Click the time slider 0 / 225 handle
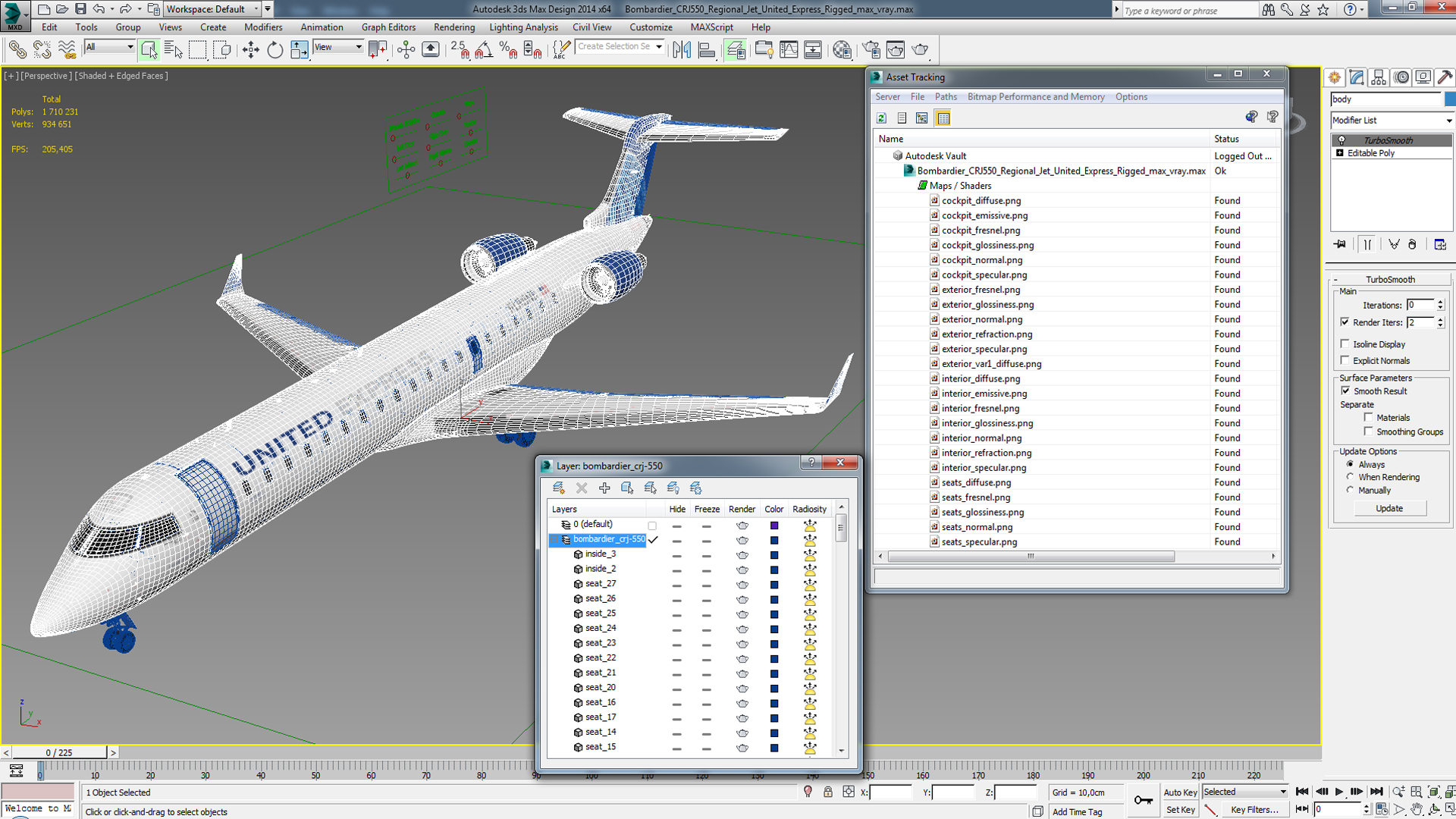Viewport: 1456px width, 819px height. click(59, 752)
